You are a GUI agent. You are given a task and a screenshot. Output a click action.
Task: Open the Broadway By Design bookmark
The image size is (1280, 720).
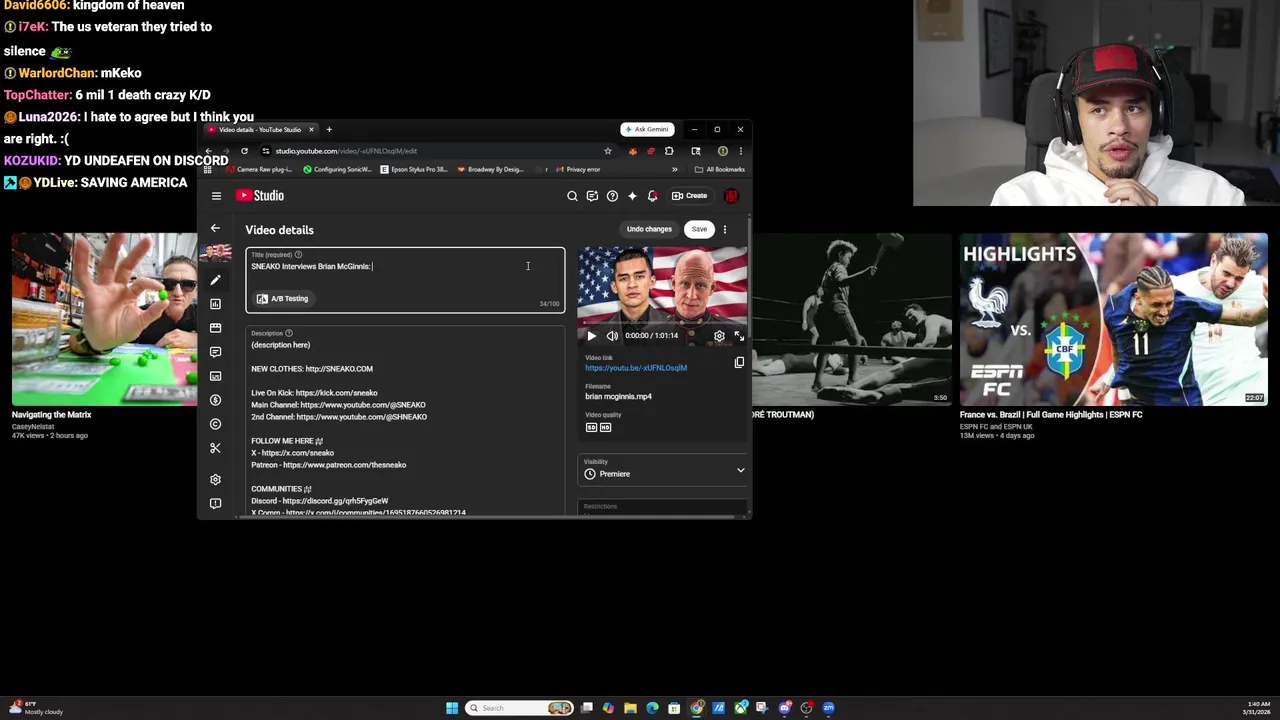point(490,169)
